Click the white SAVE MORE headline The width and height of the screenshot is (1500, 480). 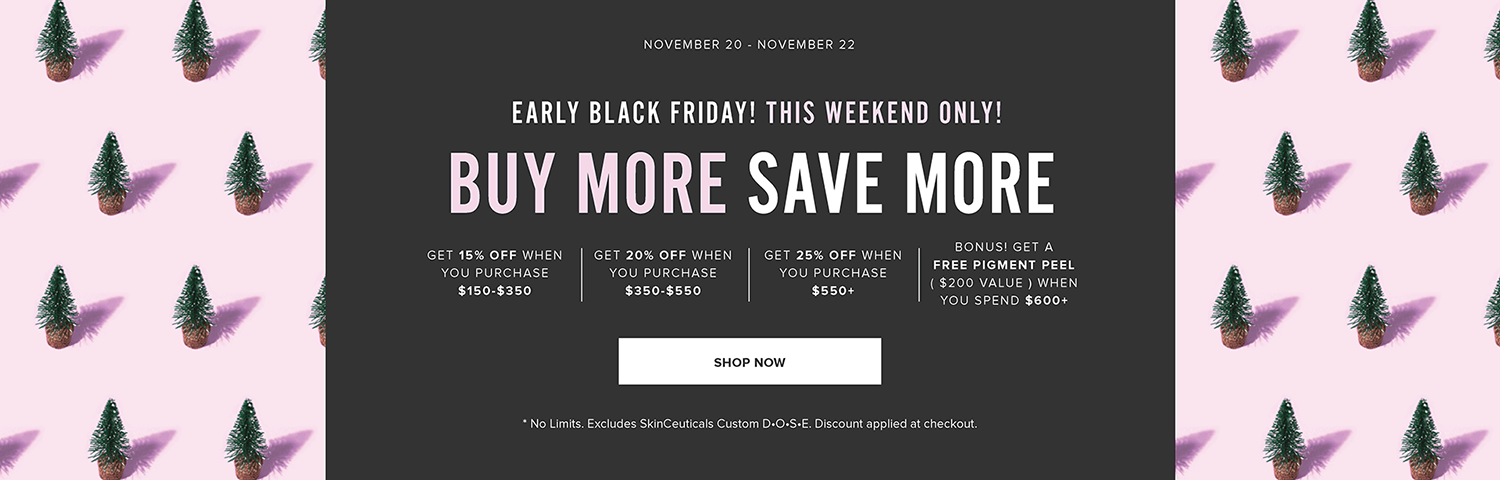coord(902,183)
